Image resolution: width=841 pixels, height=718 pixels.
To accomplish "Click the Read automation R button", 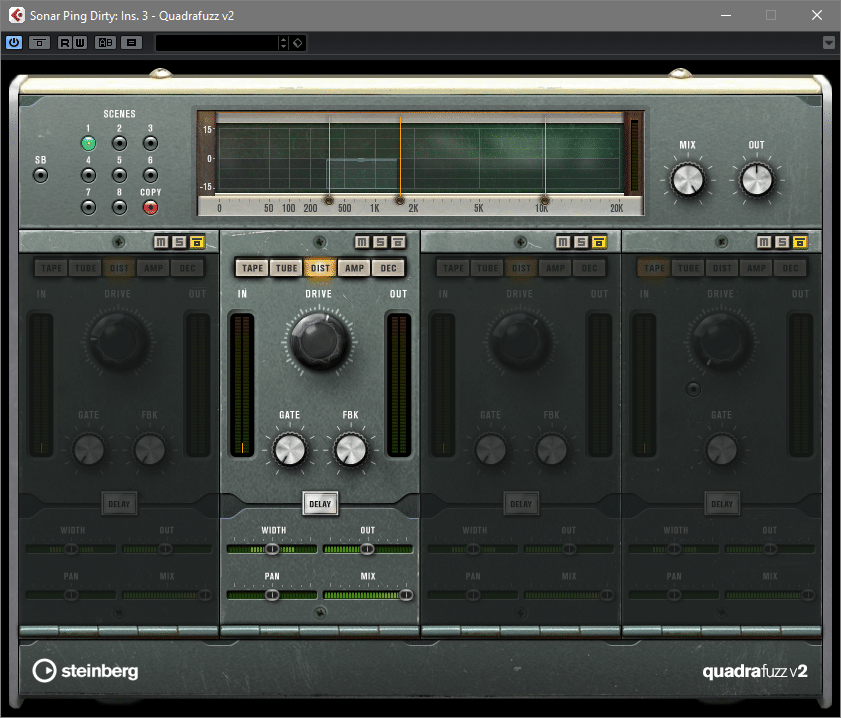I will [x=65, y=42].
